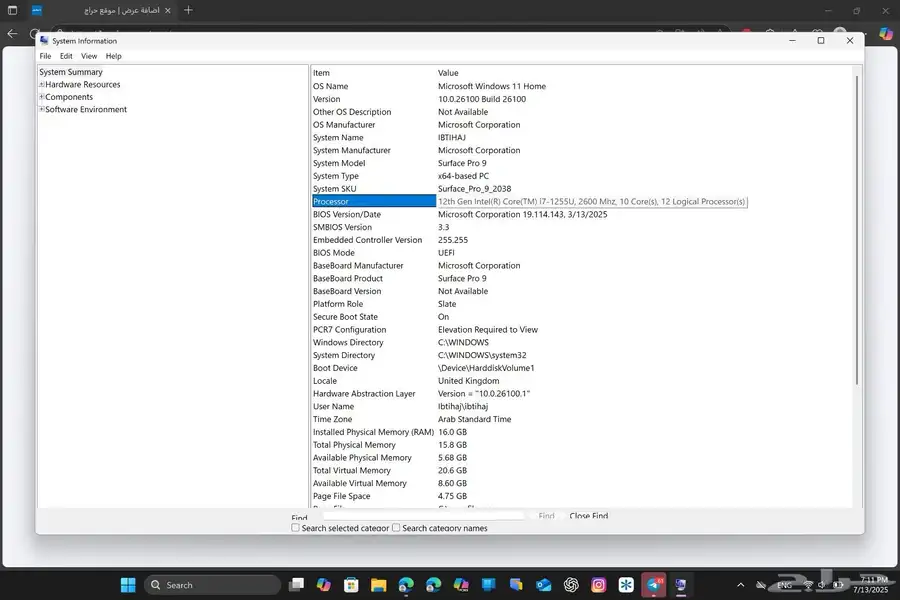This screenshot has width=900, height=600.
Task: Open the Copilot icon beside Task View
Action: point(324,585)
